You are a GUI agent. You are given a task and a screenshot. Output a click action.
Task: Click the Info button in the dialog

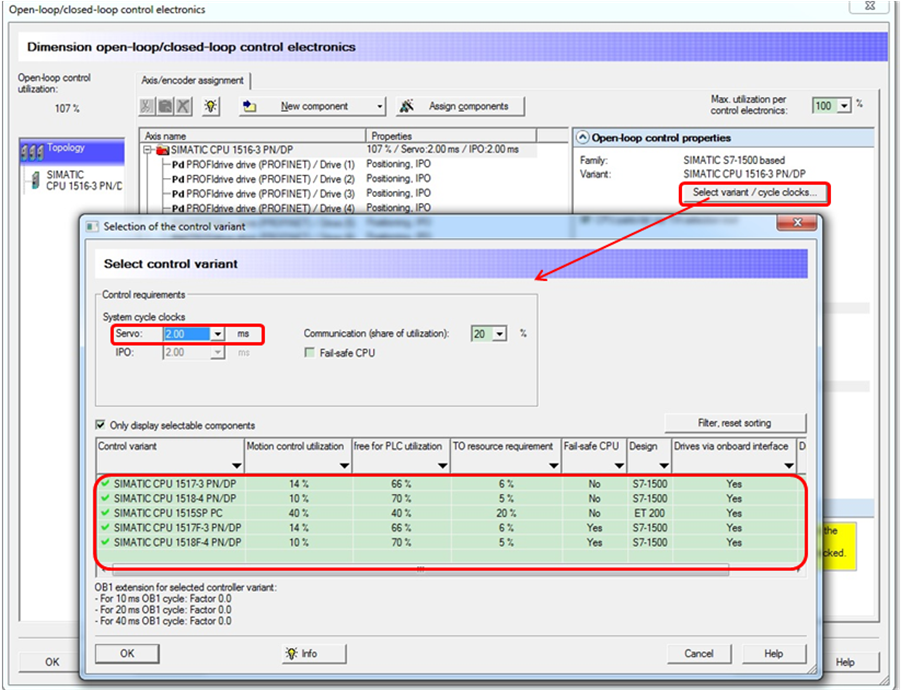(x=314, y=653)
